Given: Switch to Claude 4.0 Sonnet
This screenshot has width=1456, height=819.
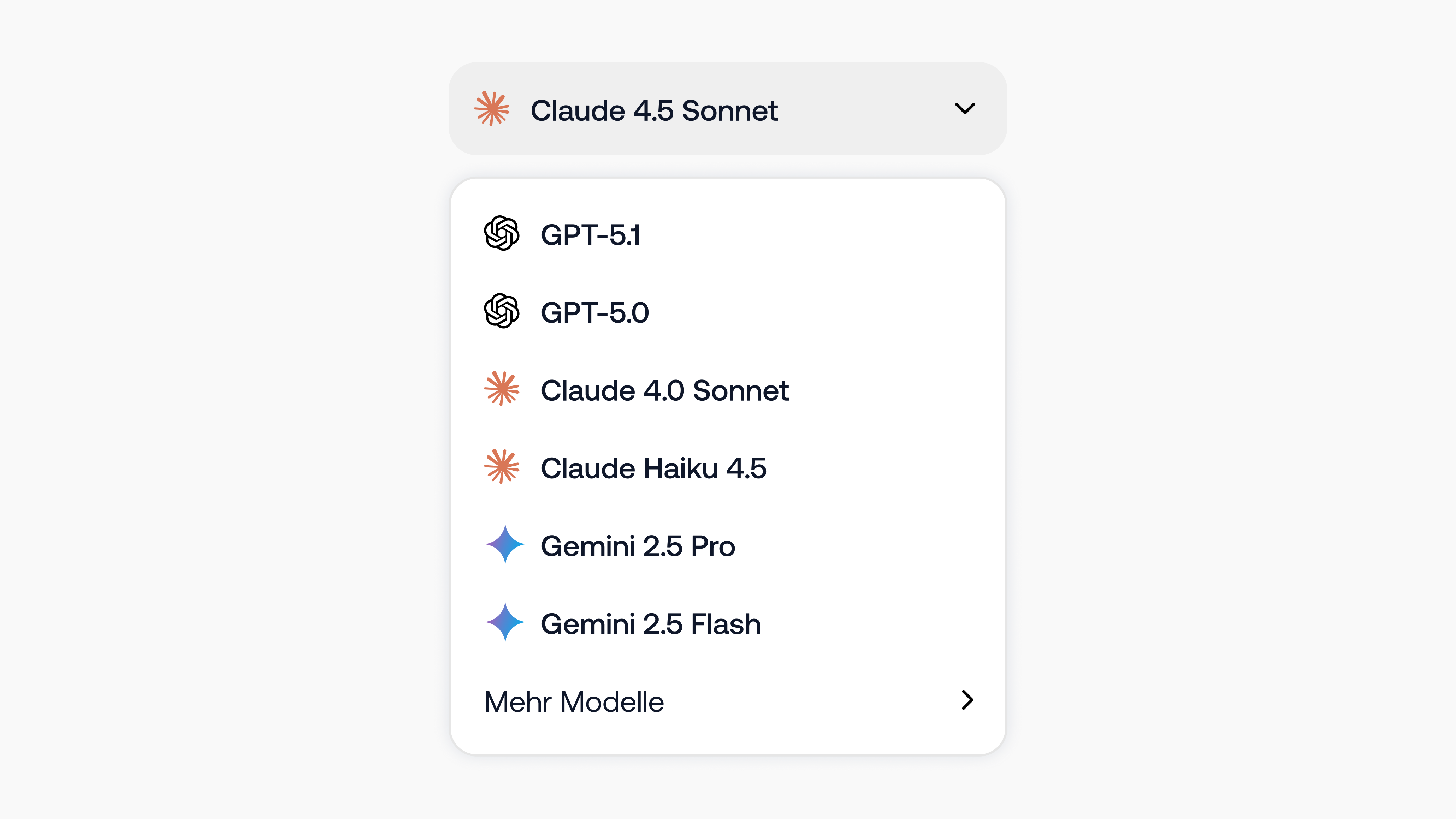Looking at the screenshot, I should click(665, 390).
